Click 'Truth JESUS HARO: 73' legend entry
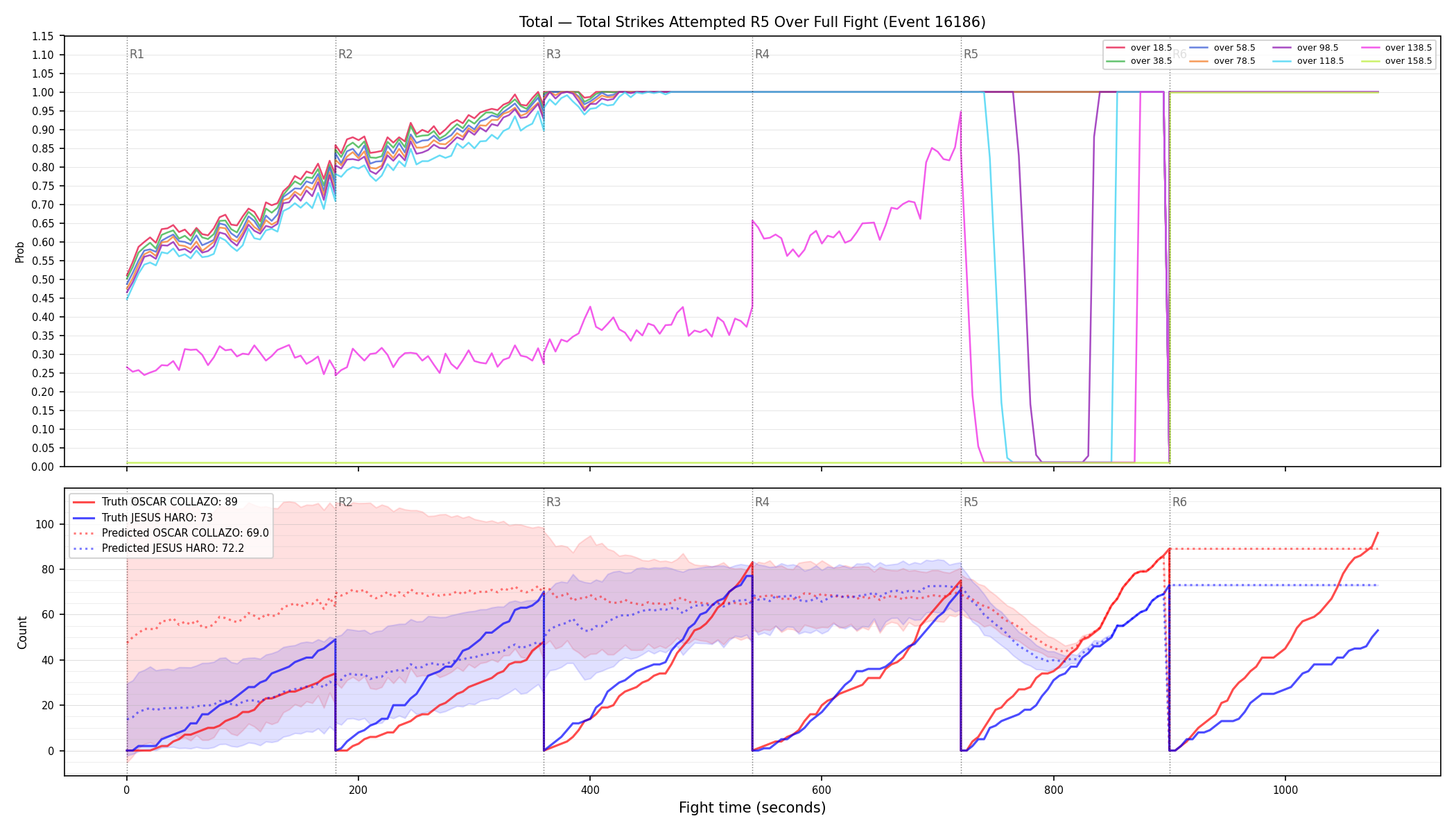The height and width of the screenshot is (832, 1456). tap(143, 517)
